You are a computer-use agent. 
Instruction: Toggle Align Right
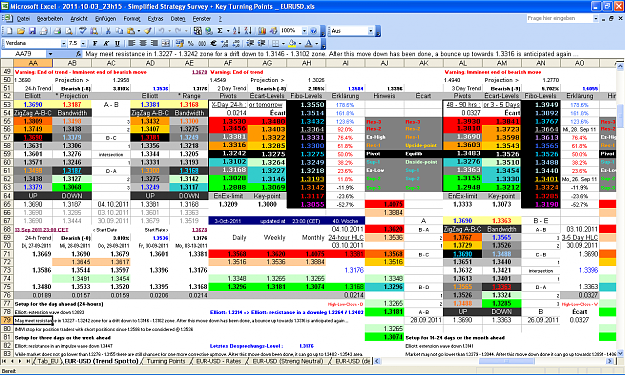154,43
